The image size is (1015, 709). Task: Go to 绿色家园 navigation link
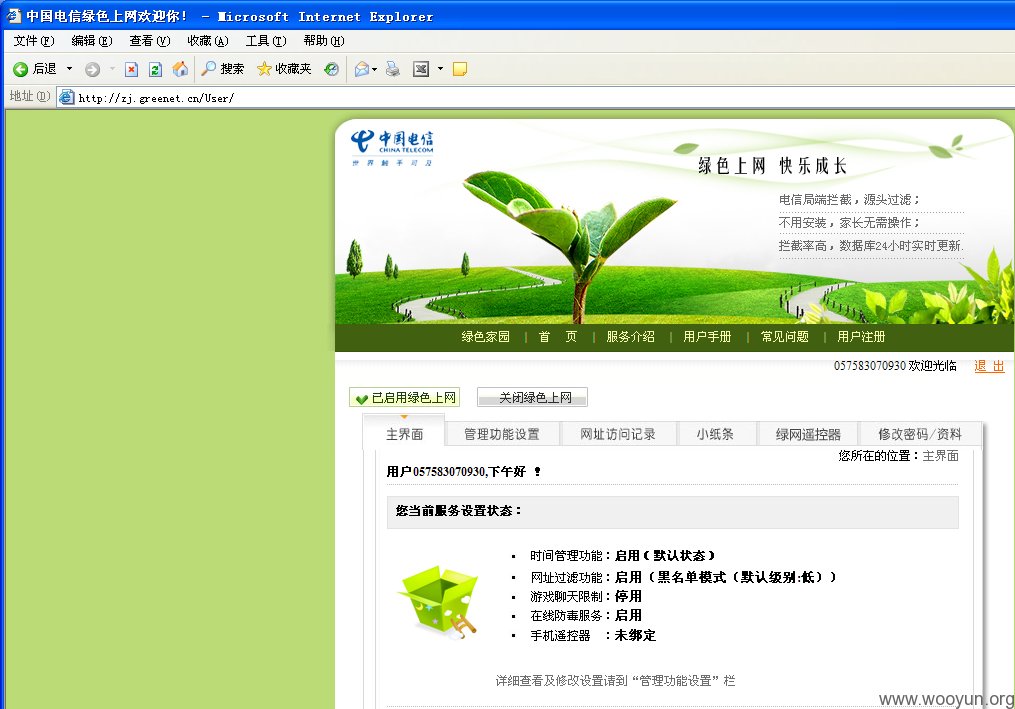pyautogui.click(x=485, y=337)
